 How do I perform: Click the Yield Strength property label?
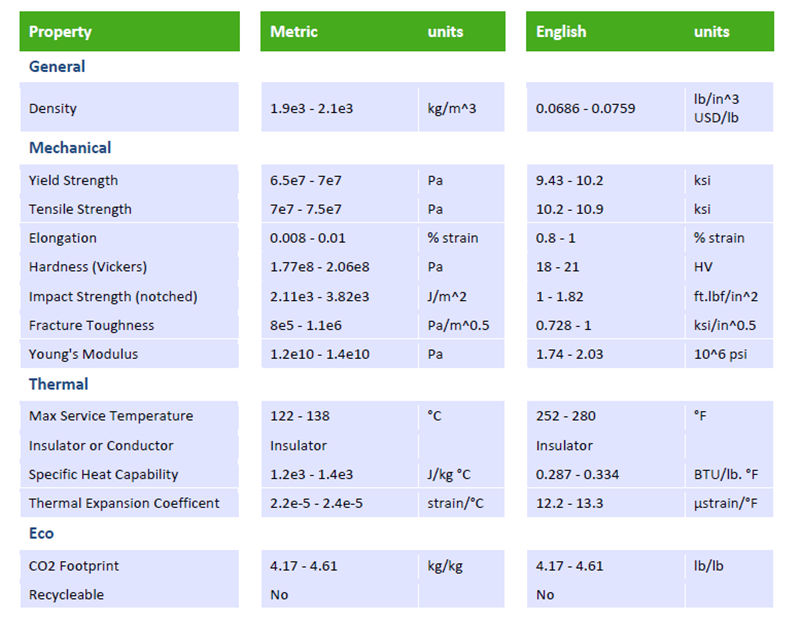point(73,180)
